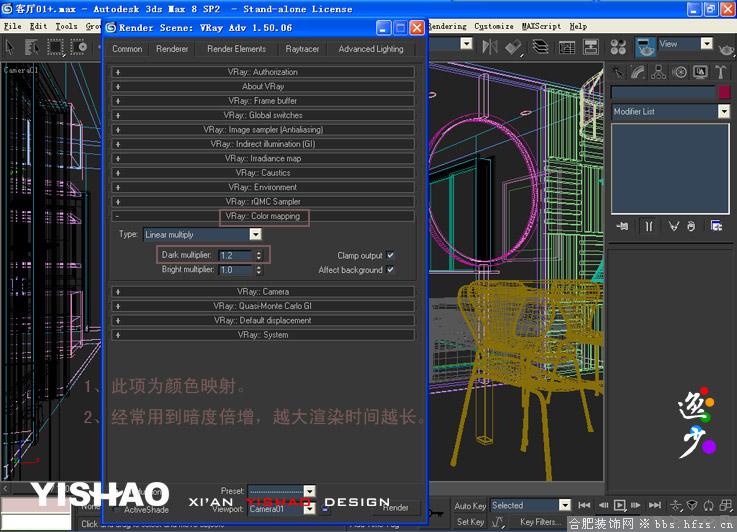Viewport: 737px width, 532px height.
Task: Click the Set Key button
Action: (x=470, y=522)
